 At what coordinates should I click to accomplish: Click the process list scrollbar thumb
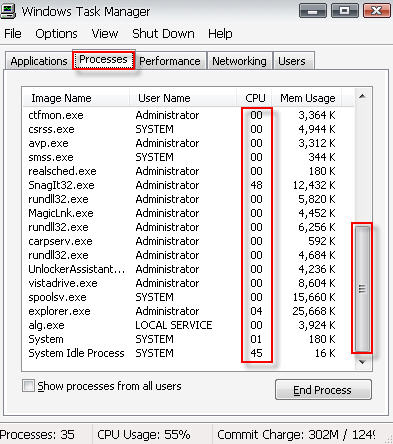tap(362, 289)
